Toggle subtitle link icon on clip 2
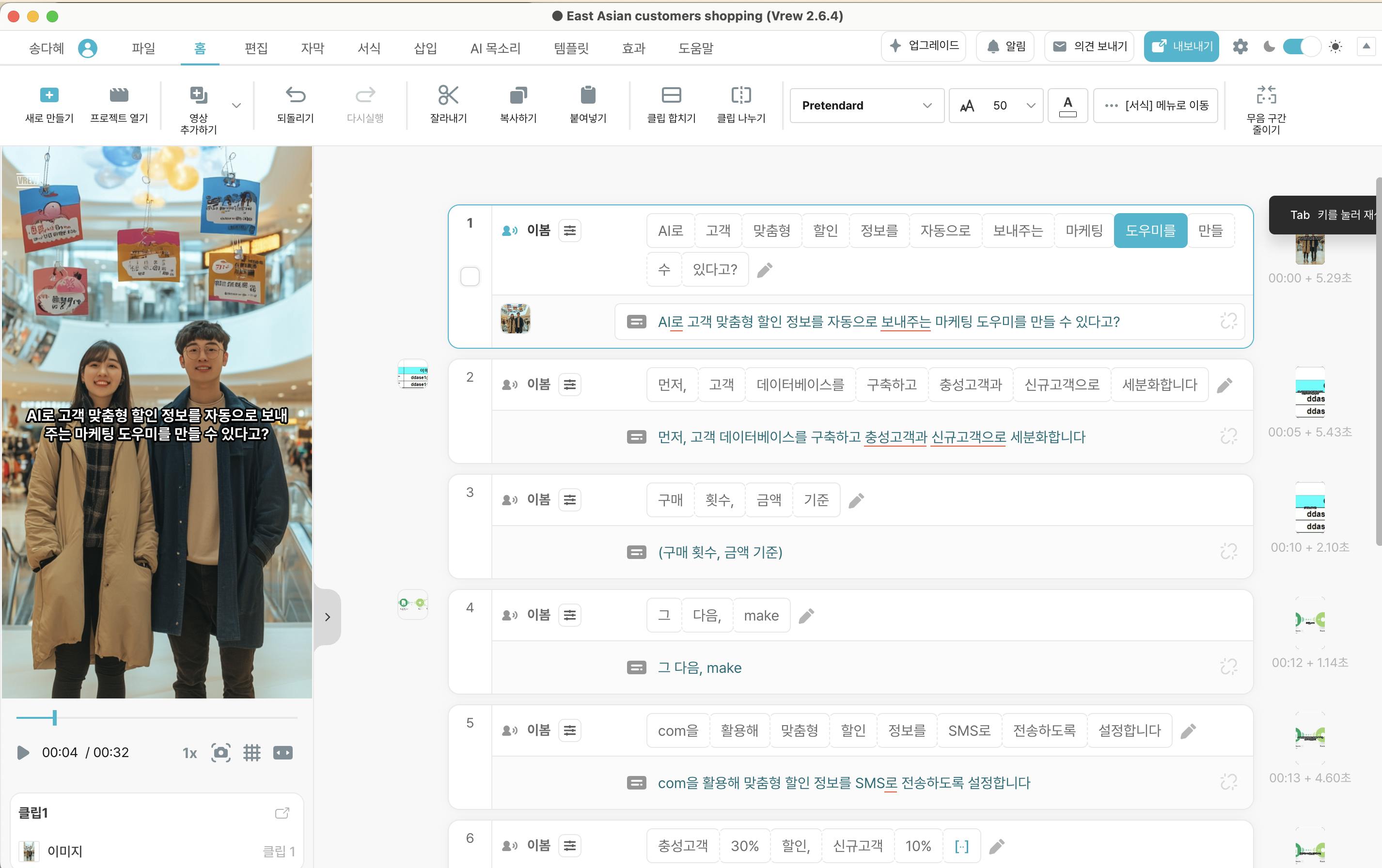Screen dimensions: 1382x868 click(1228, 436)
